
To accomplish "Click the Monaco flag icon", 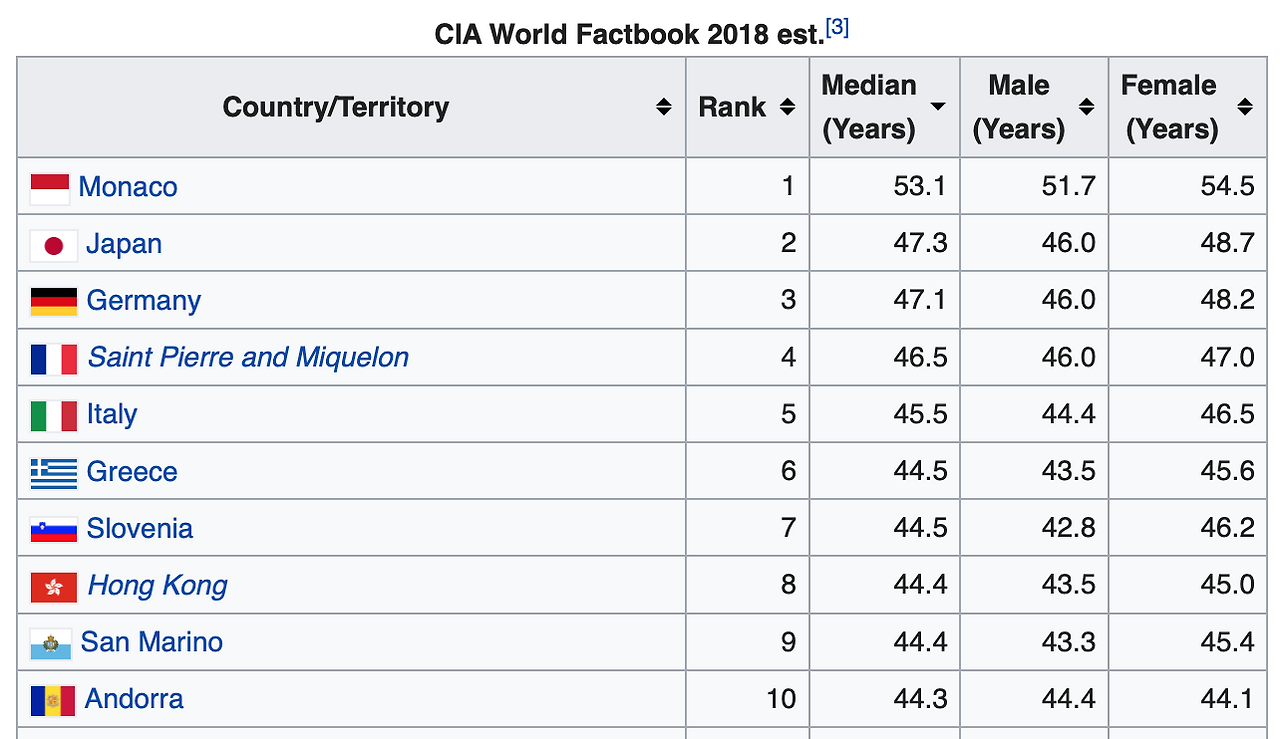I will tap(50, 188).
